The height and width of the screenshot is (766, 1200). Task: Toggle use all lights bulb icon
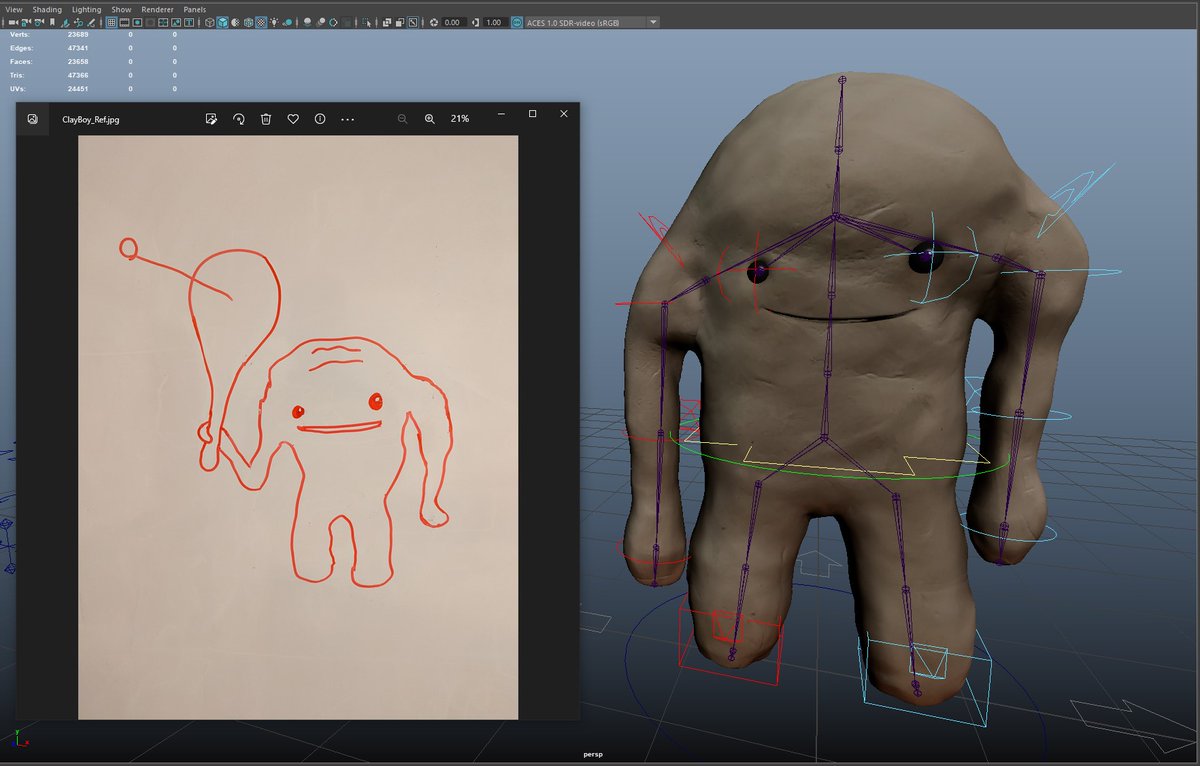(274, 22)
